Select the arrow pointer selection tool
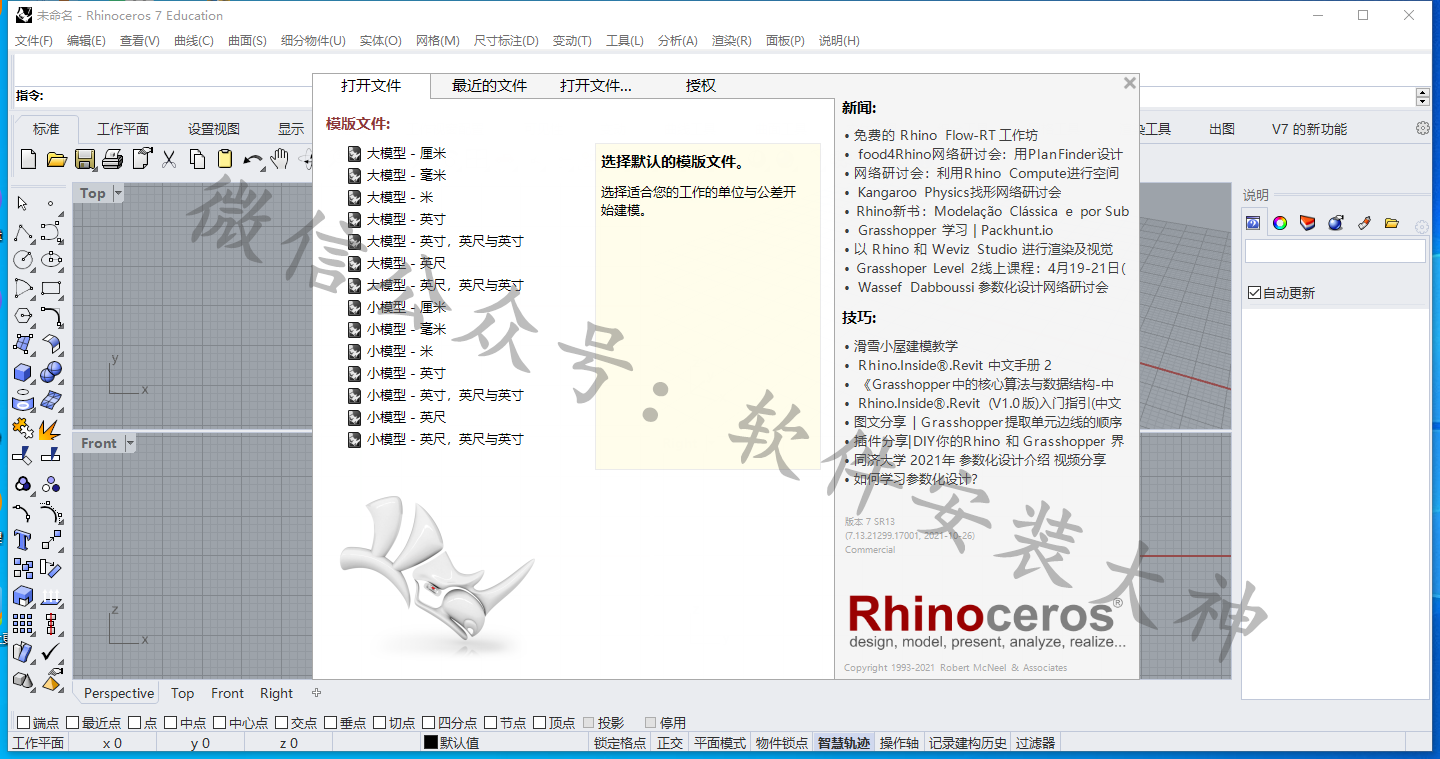Screen dimensions: 1440x759 [x=23, y=203]
